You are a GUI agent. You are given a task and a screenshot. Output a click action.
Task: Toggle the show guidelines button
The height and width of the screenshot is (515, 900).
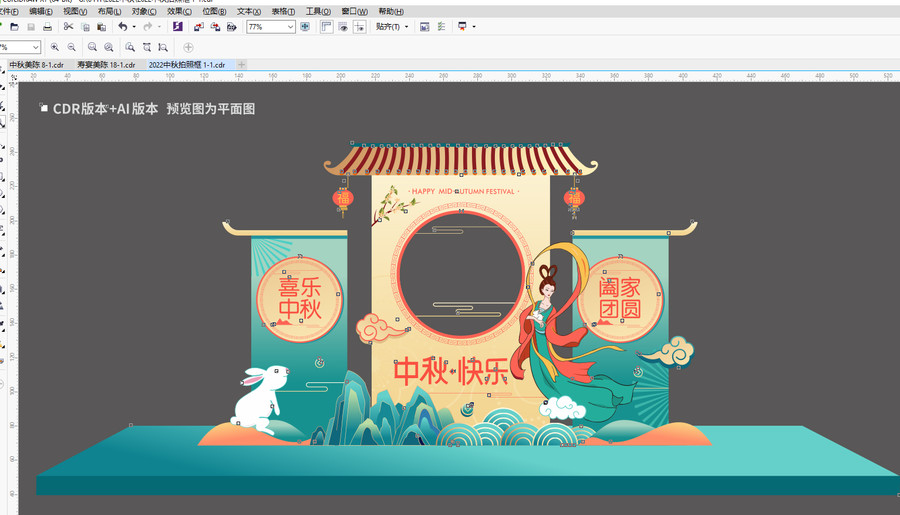(360, 26)
